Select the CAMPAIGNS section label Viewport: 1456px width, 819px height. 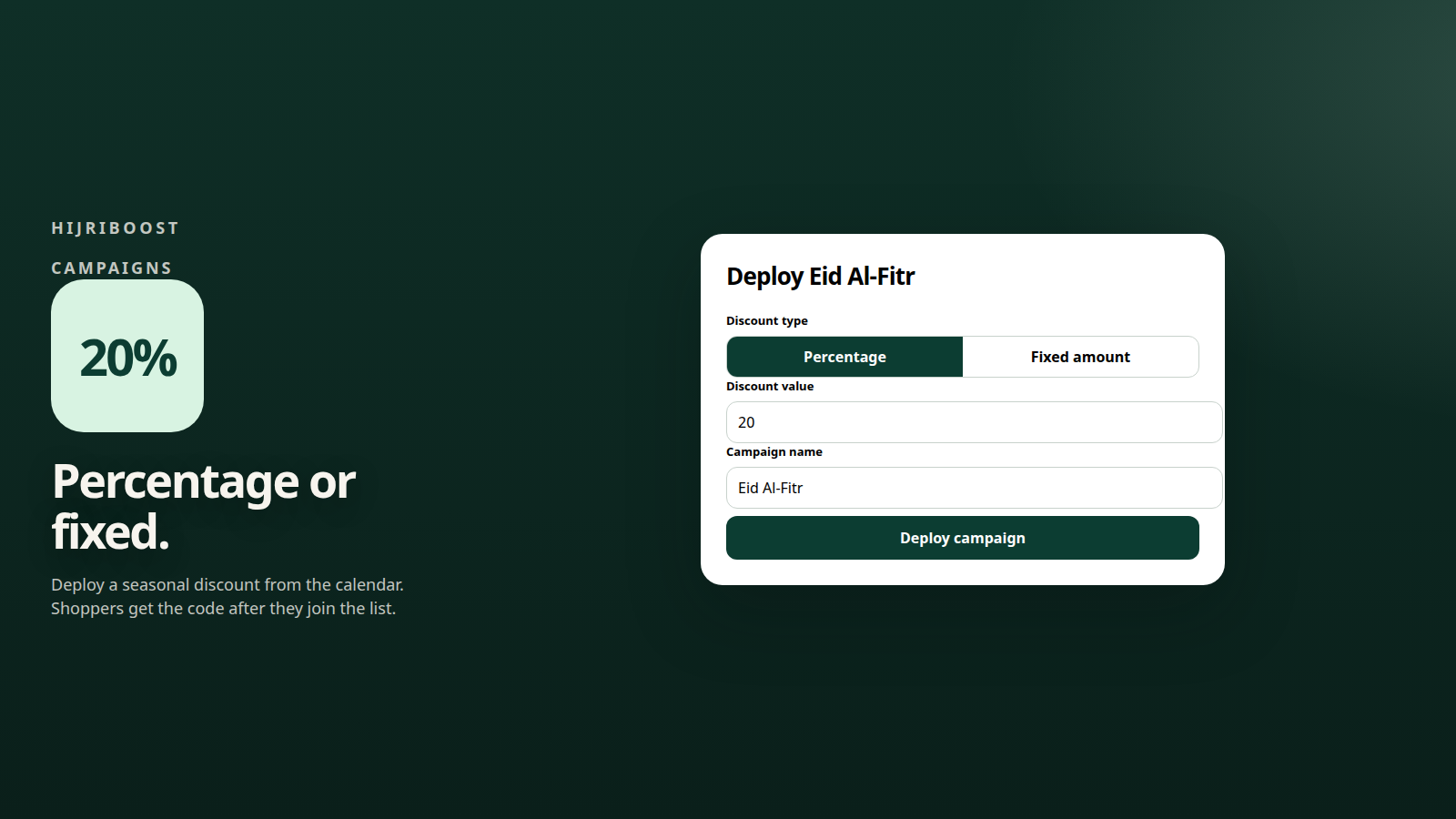(111, 268)
